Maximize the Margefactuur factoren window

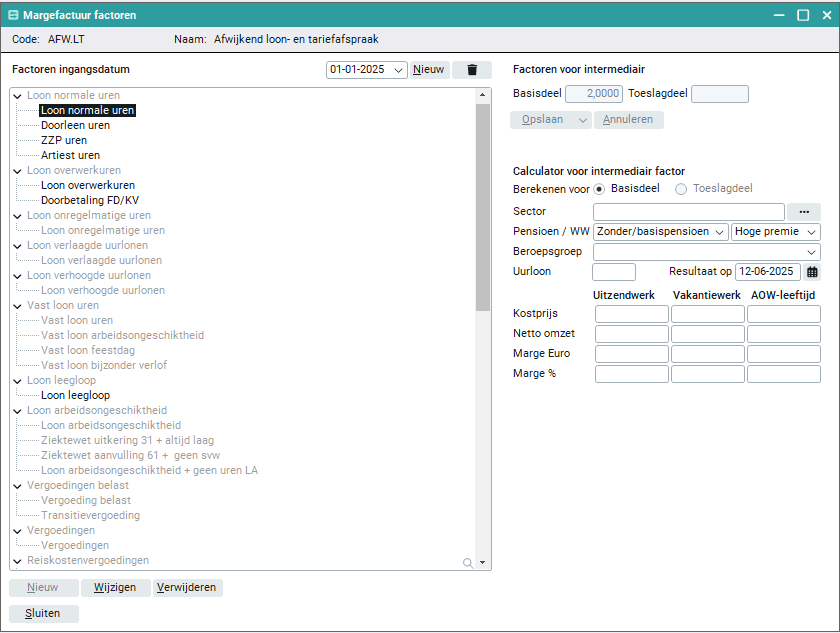[802, 16]
